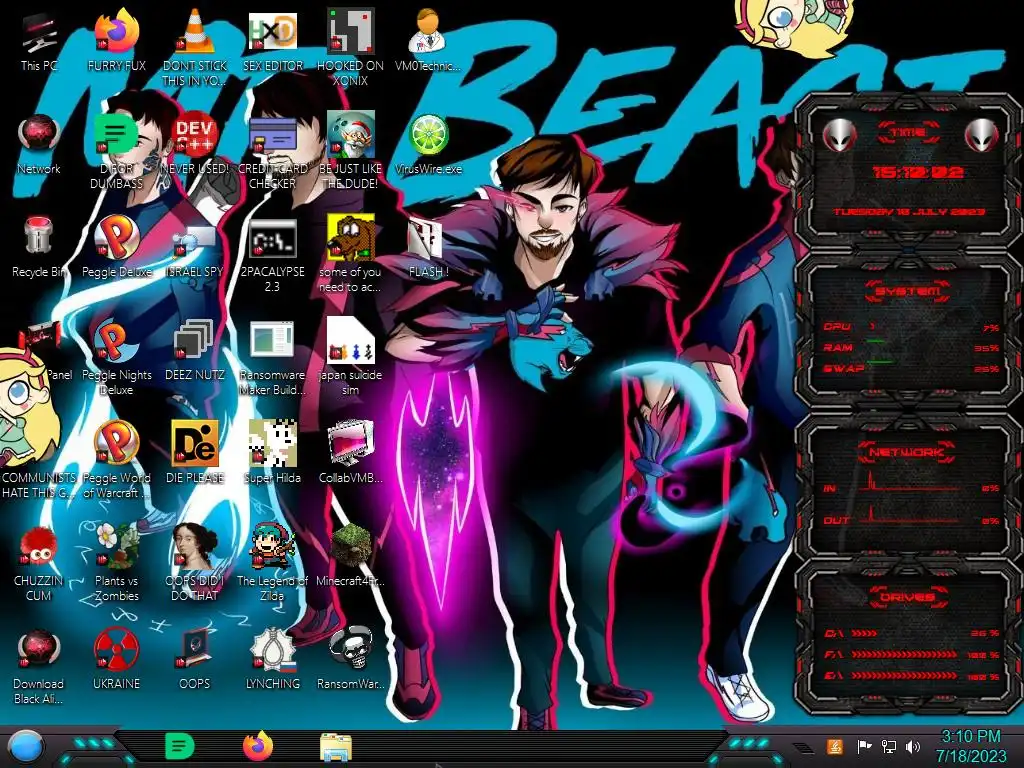1024x768 pixels.
Task: Open the red fuzzy Chuzzle creature icon
Action: point(39,563)
